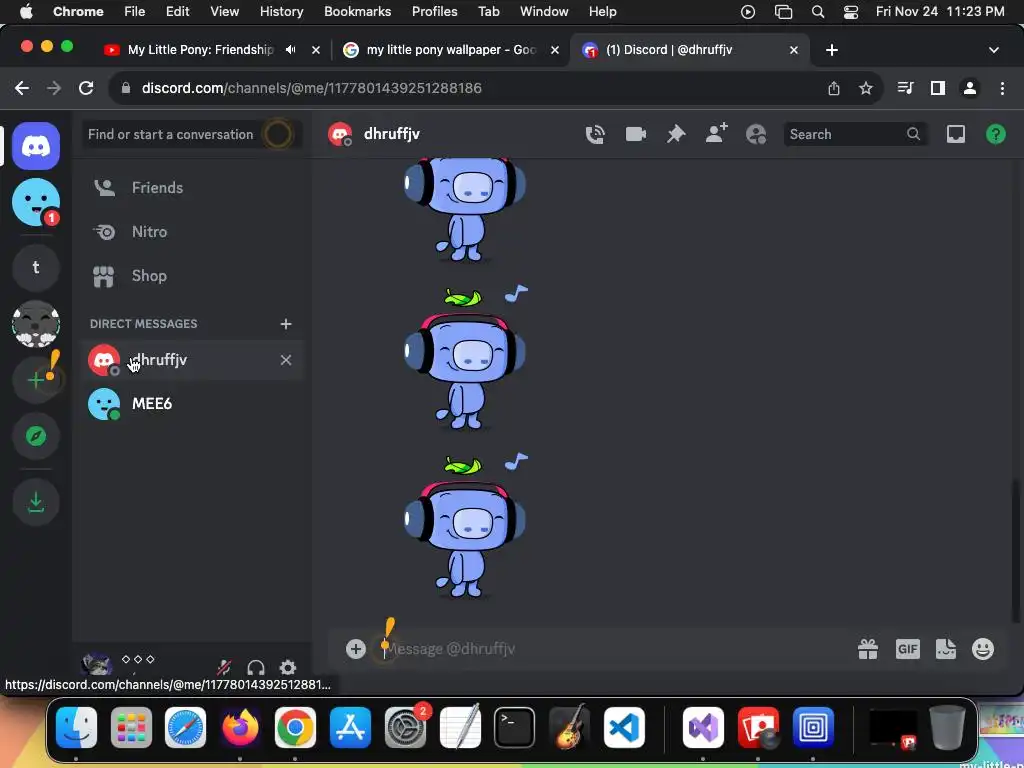This screenshot has height=768, width=1024.
Task: Open Chrome three-dot menu
Action: pyautogui.click(x=1002, y=88)
